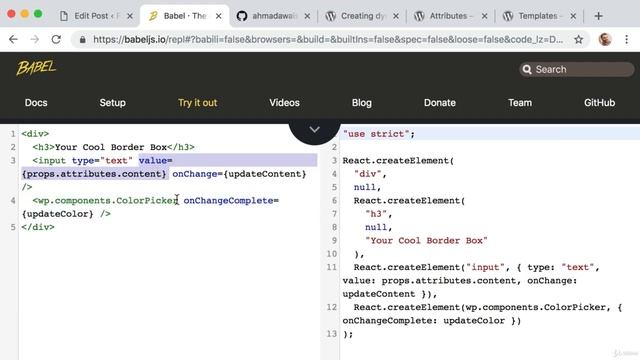Open the Chrome profile avatar

click(x=605, y=39)
